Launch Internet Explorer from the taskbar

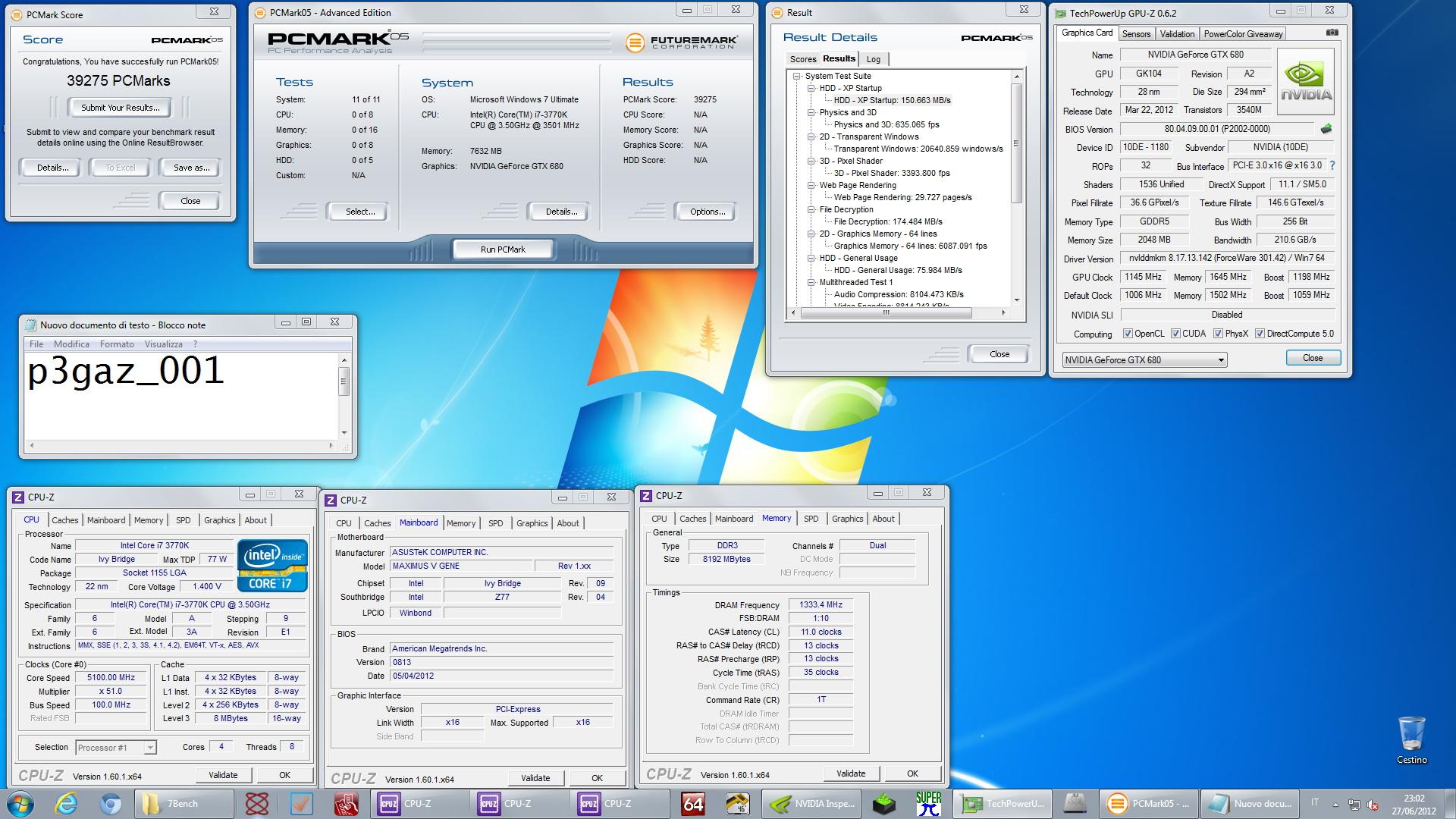click(67, 804)
